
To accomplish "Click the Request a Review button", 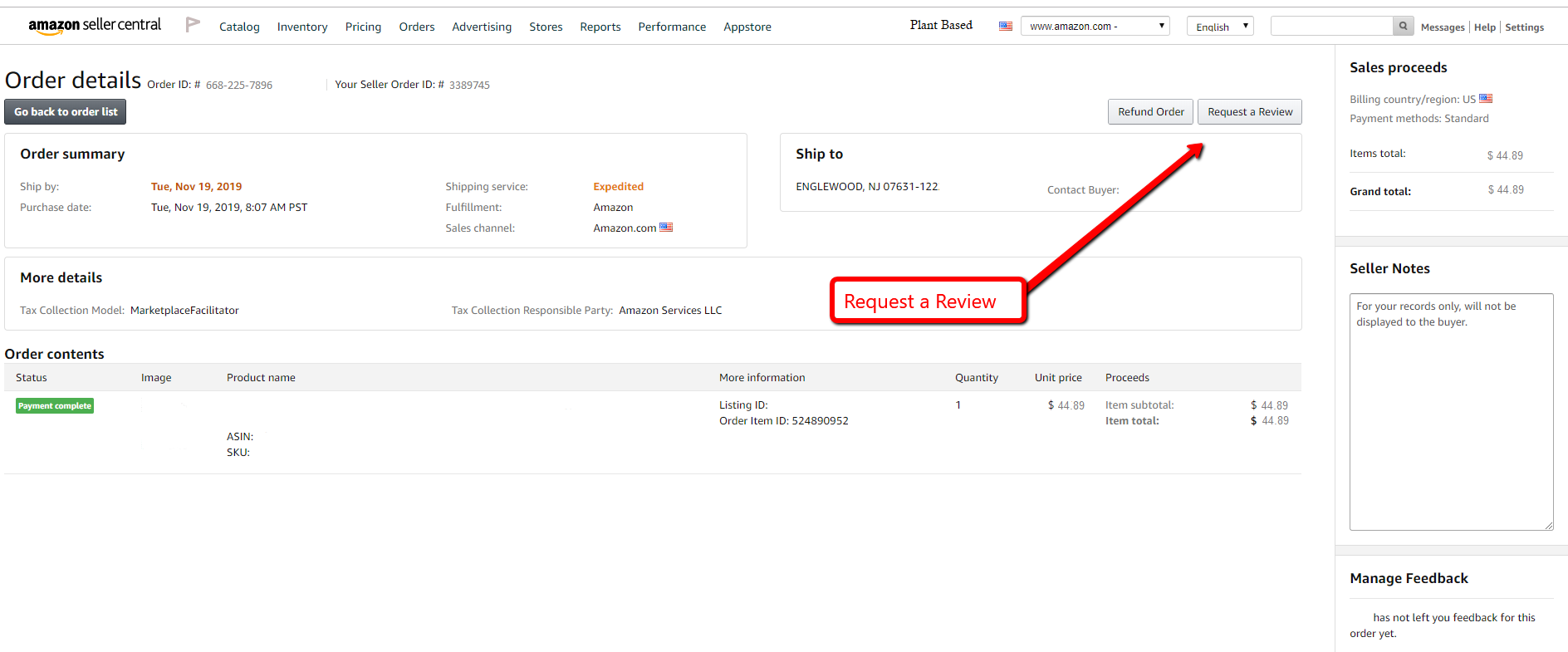I will (x=1250, y=112).
